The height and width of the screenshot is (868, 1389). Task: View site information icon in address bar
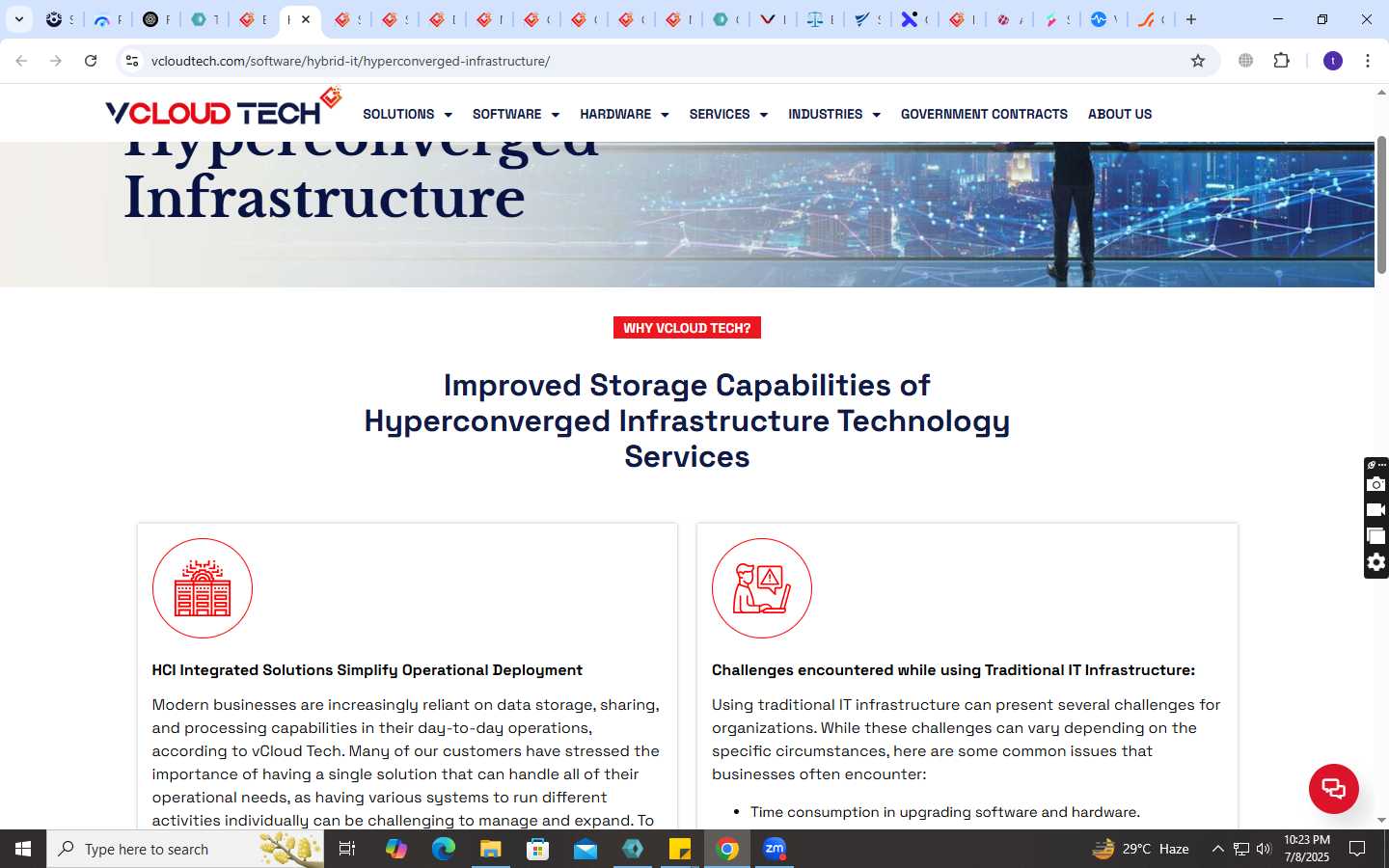(x=132, y=61)
